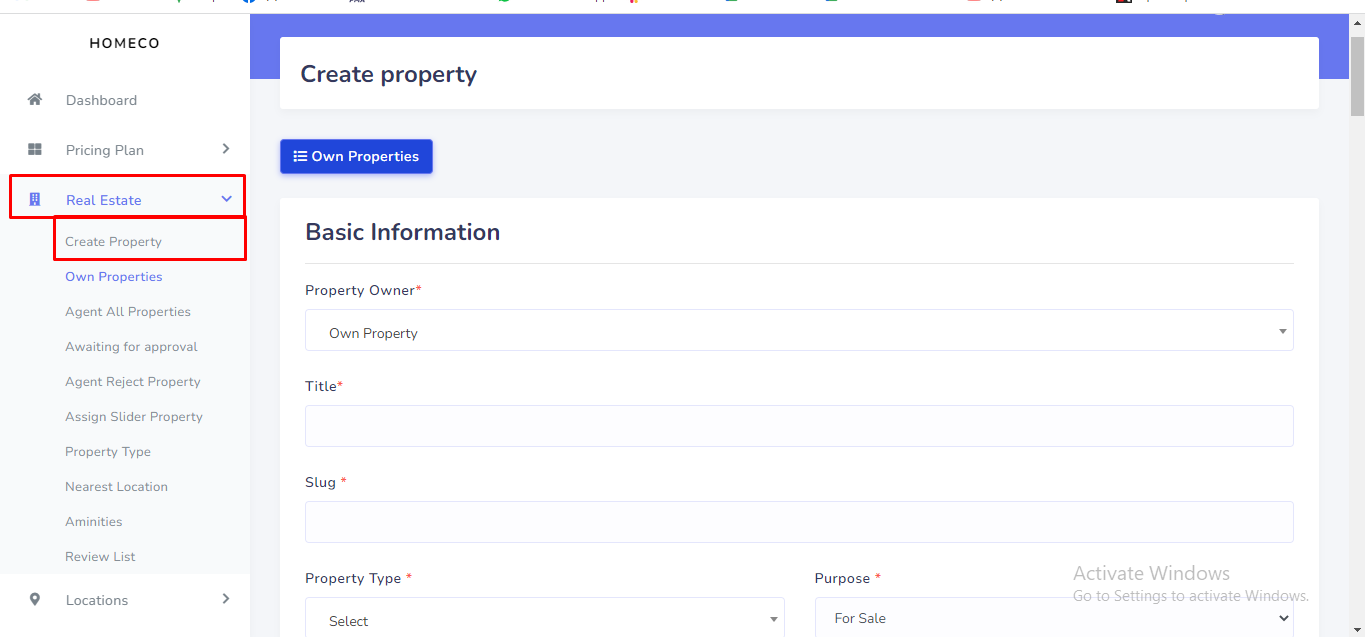
Task: Open Own Properties sidebar link
Action: click(114, 277)
